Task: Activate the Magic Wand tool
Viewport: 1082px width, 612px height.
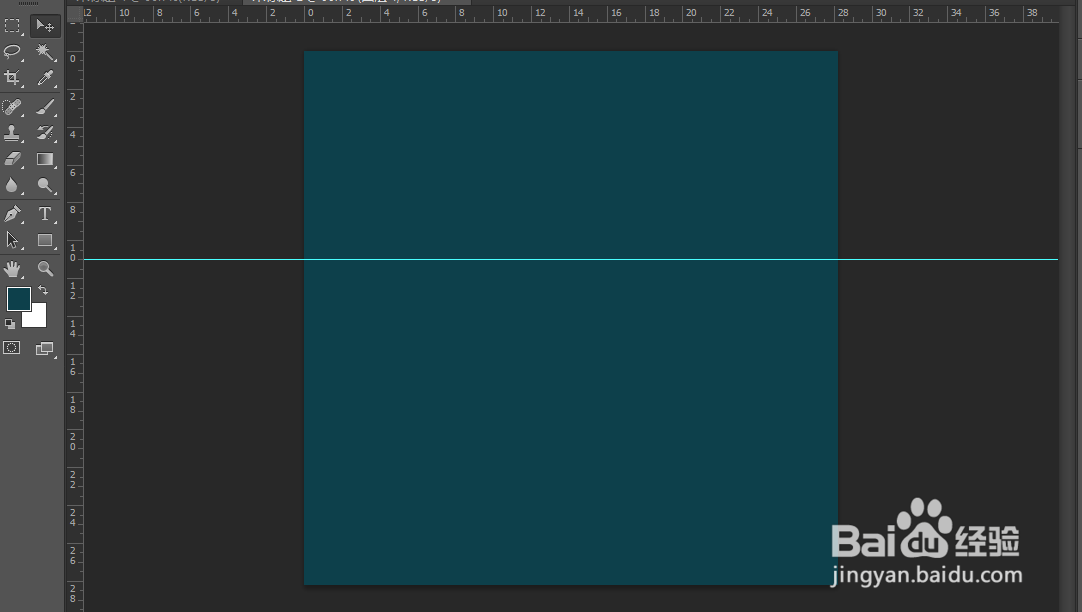Action: tap(45, 52)
